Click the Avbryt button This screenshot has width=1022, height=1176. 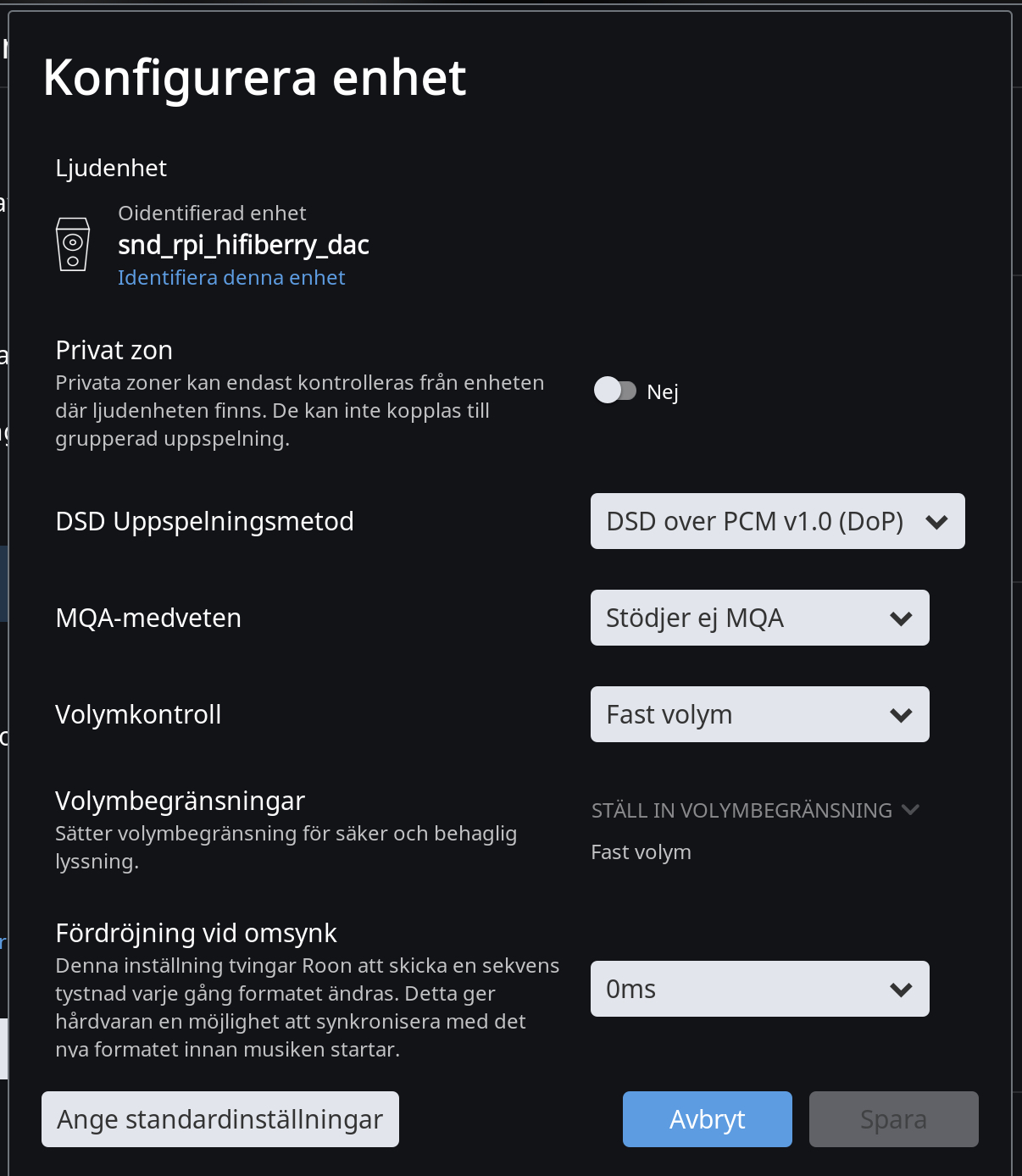(708, 1119)
